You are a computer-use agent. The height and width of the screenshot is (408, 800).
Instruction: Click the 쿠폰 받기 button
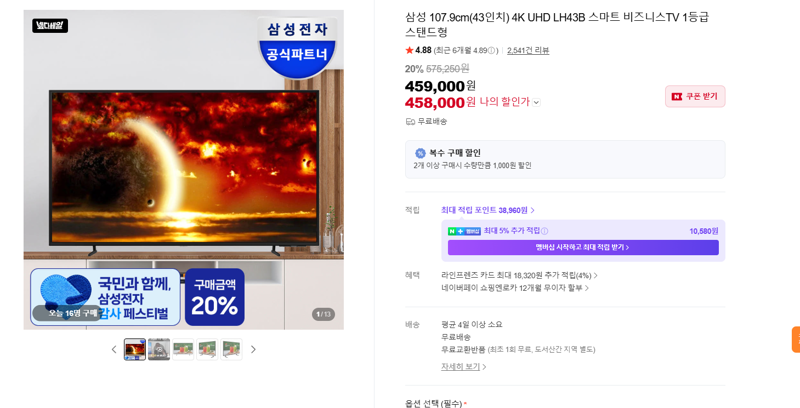695,96
